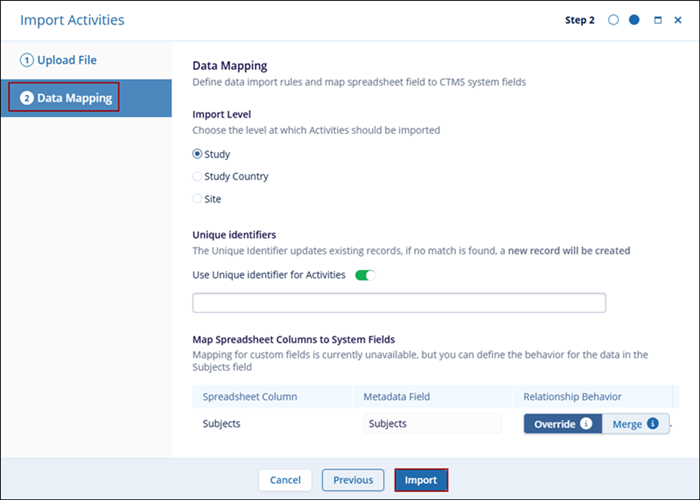Image resolution: width=700 pixels, height=500 pixels.
Task: Click the first step indicator circle
Action: point(613,20)
